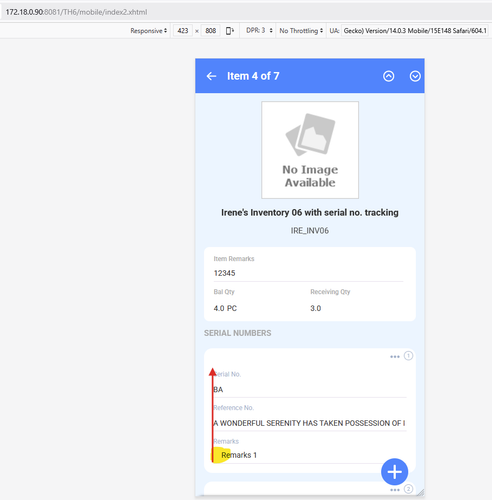Click the circled number 1 badge
492x500 pixels.
pos(408,356)
